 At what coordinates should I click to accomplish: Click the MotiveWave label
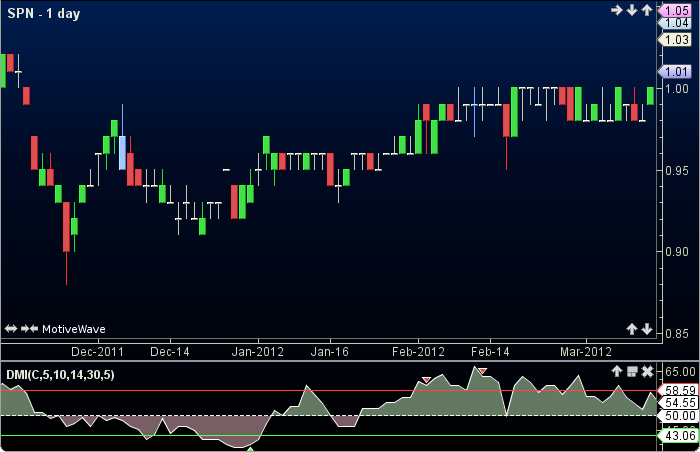tap(74, 329)
